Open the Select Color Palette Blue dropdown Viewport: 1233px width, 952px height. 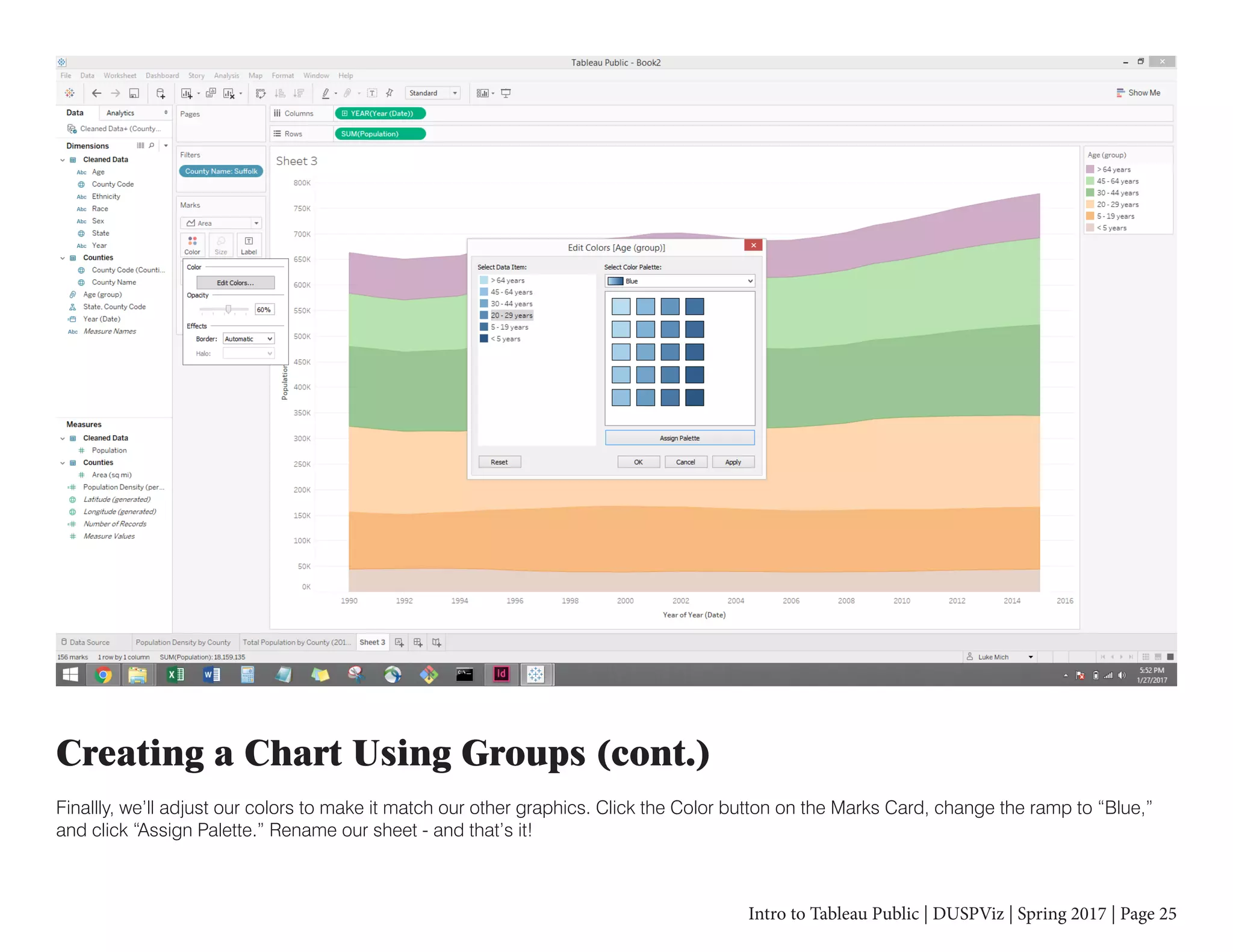pyautogui.click(x=680, y=281)
